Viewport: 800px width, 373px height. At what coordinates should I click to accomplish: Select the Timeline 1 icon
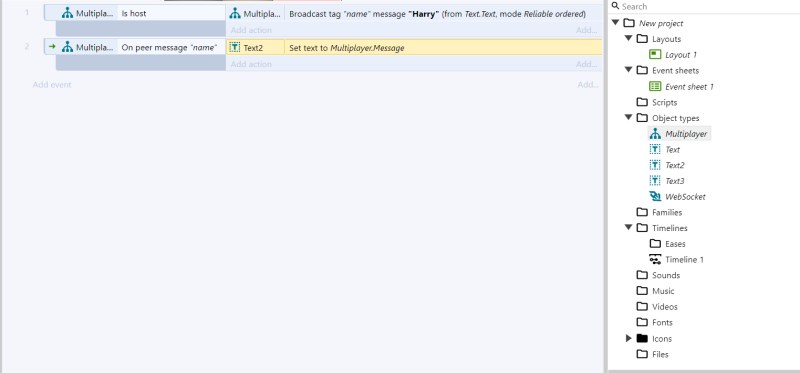click(x=655, y=259)
